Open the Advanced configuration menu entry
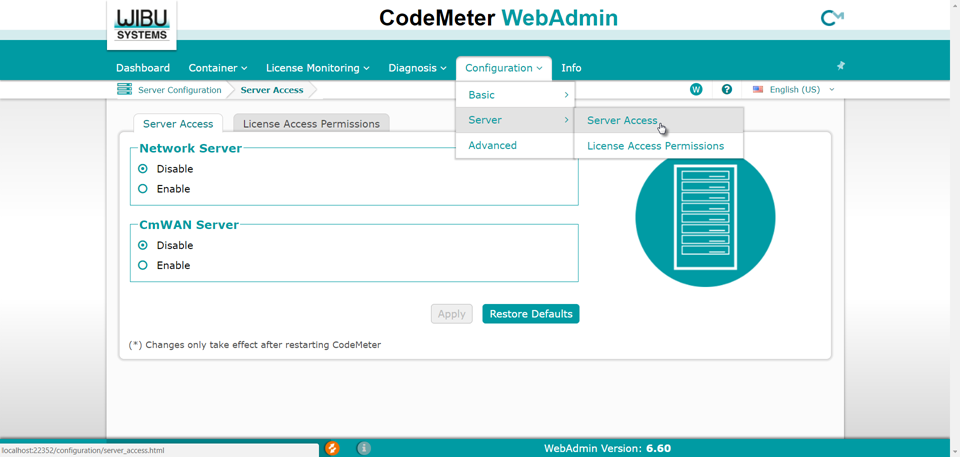Screen dimensions: 960x457 tap(493, 146)
